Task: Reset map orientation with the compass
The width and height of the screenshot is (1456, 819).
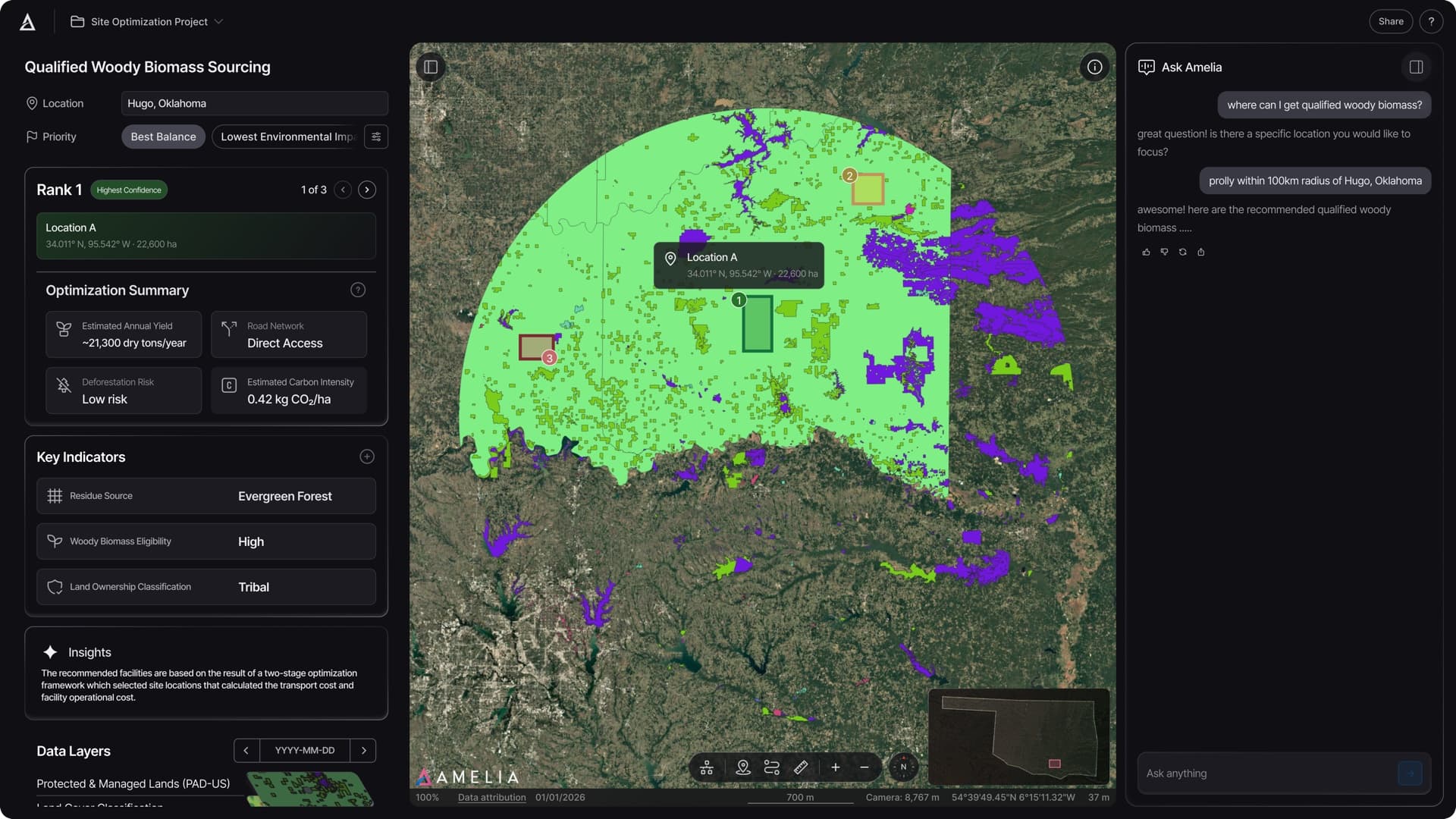Action: point(903,767)
